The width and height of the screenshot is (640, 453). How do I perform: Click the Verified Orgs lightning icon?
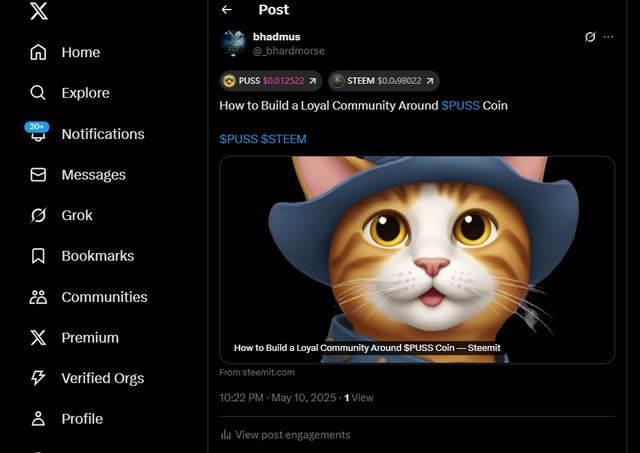(x=38, y=378)
